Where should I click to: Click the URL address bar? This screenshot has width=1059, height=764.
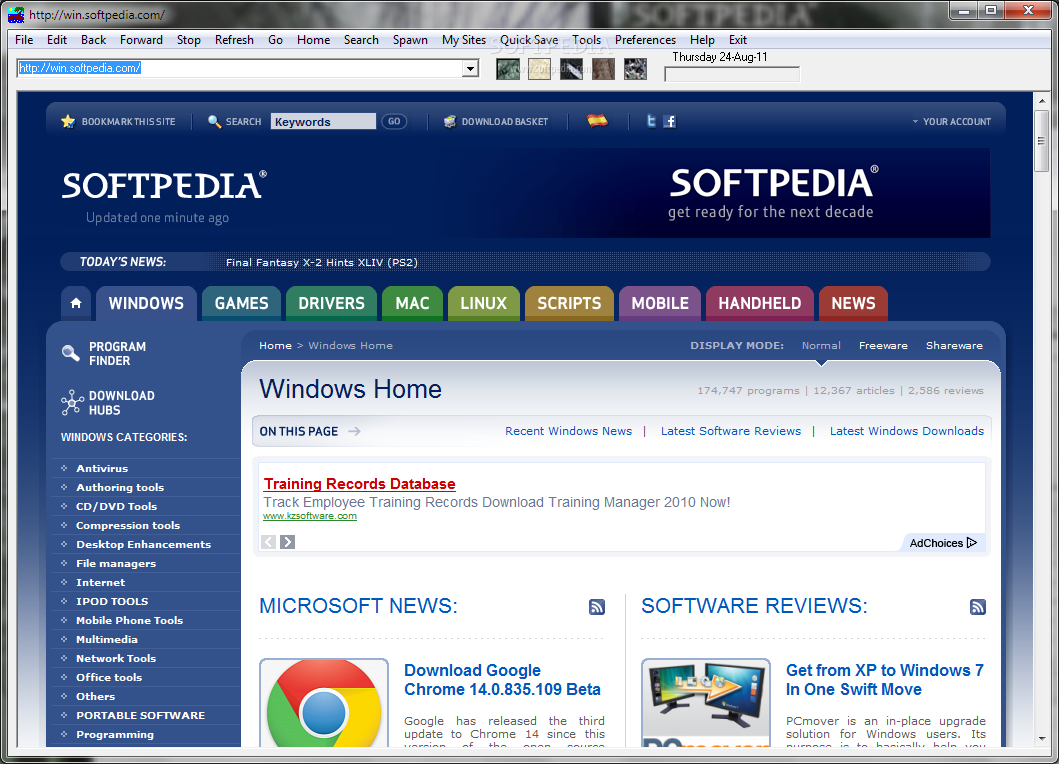(240, 68)
